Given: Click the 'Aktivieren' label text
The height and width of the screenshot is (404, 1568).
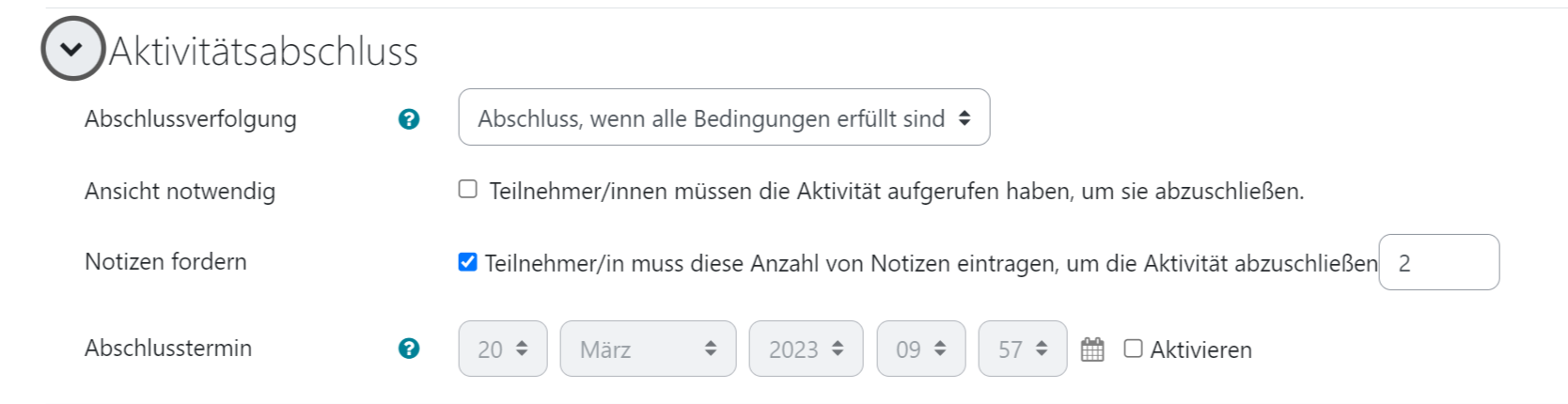Looking at the screenshot, I should coord(1200,350).
